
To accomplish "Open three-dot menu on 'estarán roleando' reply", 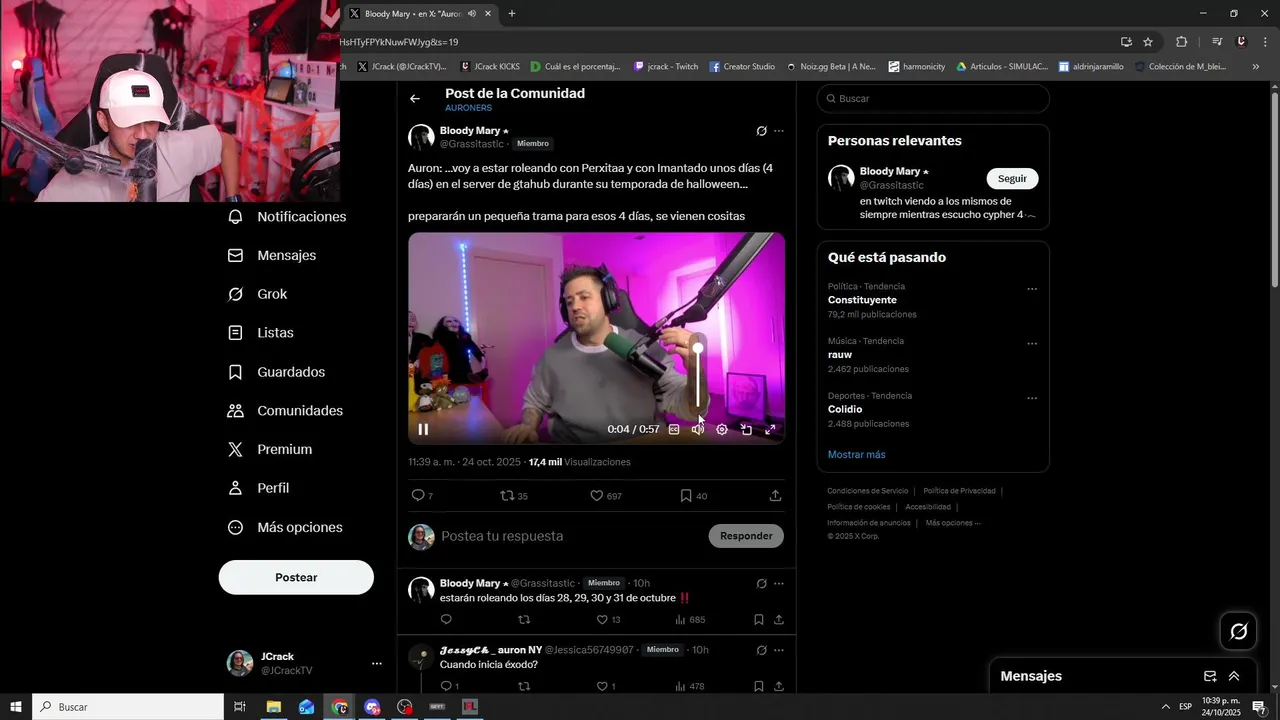I will pyautogui.click(x=779, y=583).
